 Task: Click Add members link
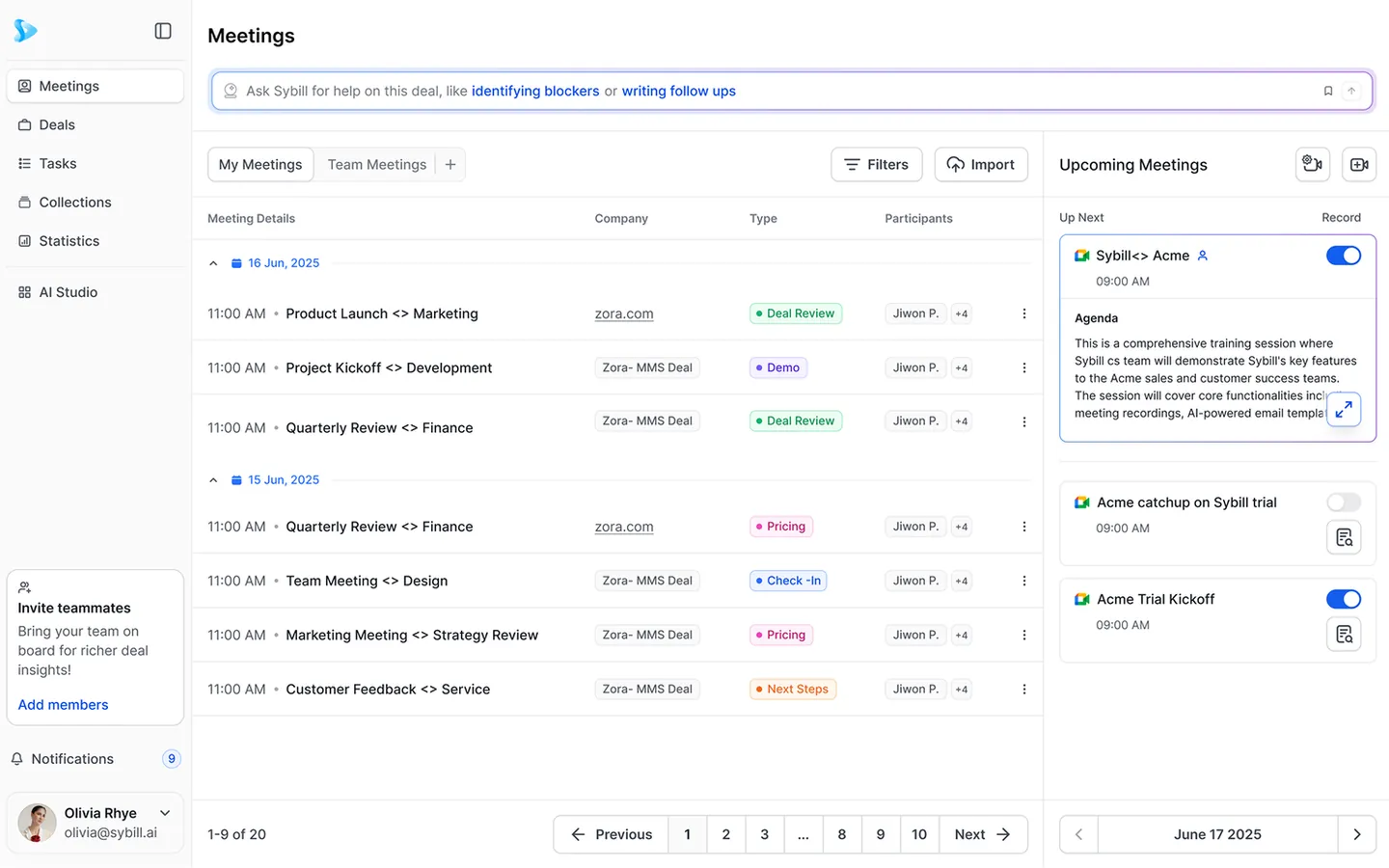pyautogui.click(x=64, y=705)
